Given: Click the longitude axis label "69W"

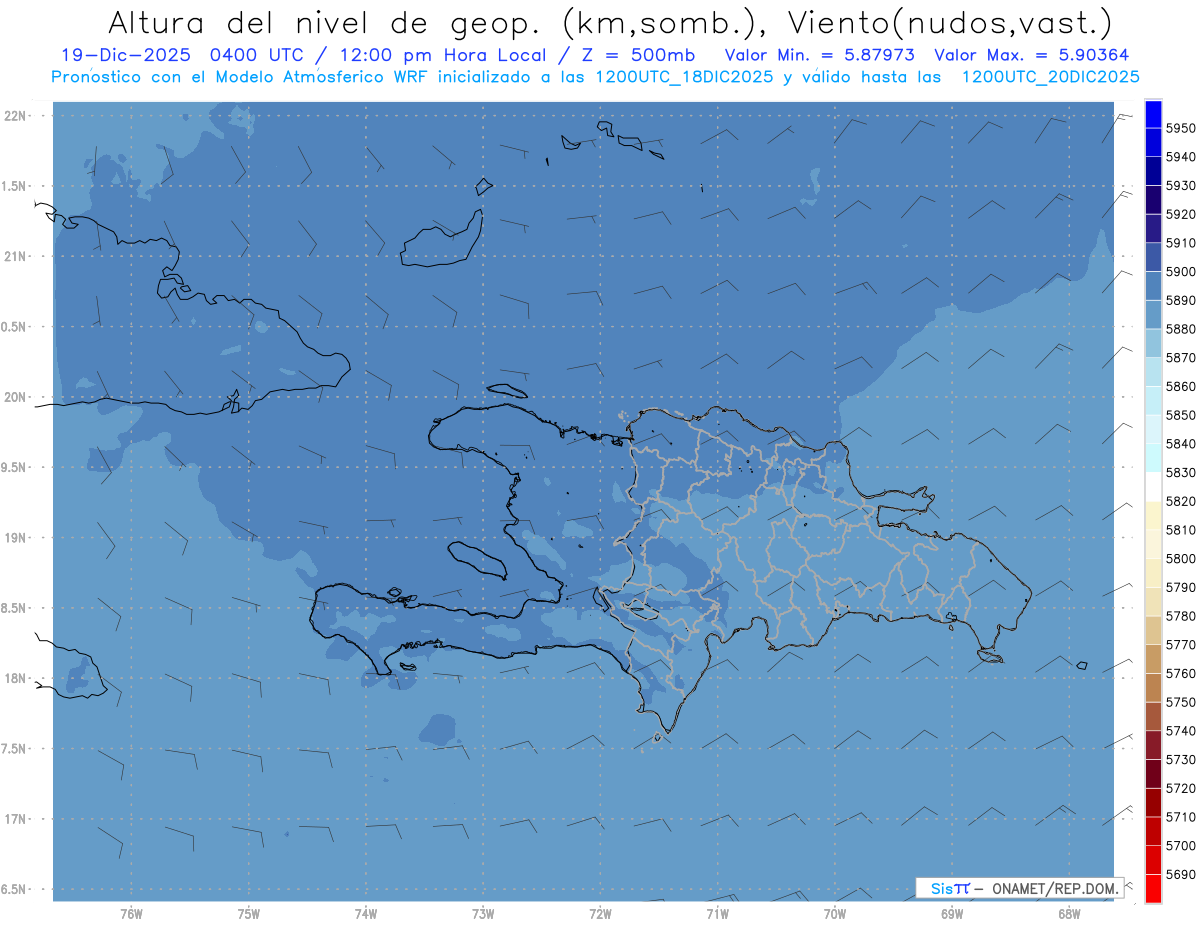Looking at the screenshot, I should 952,915.
